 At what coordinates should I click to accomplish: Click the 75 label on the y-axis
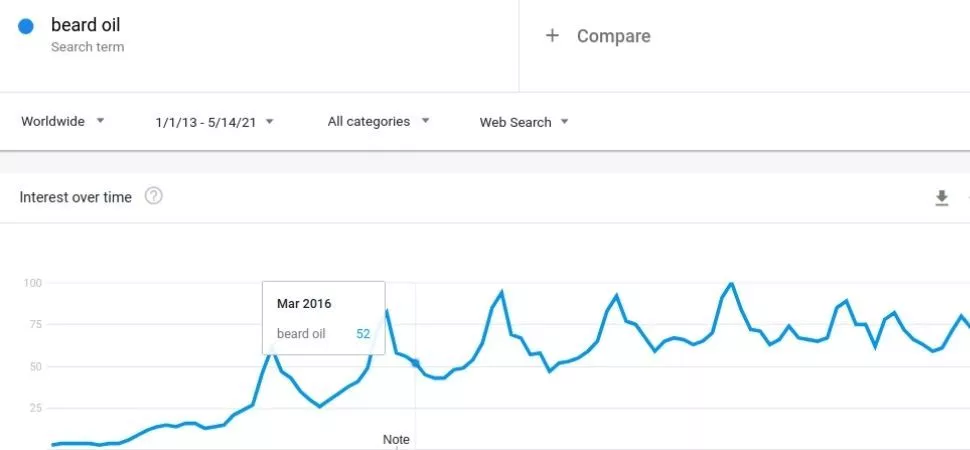point(36,324)
